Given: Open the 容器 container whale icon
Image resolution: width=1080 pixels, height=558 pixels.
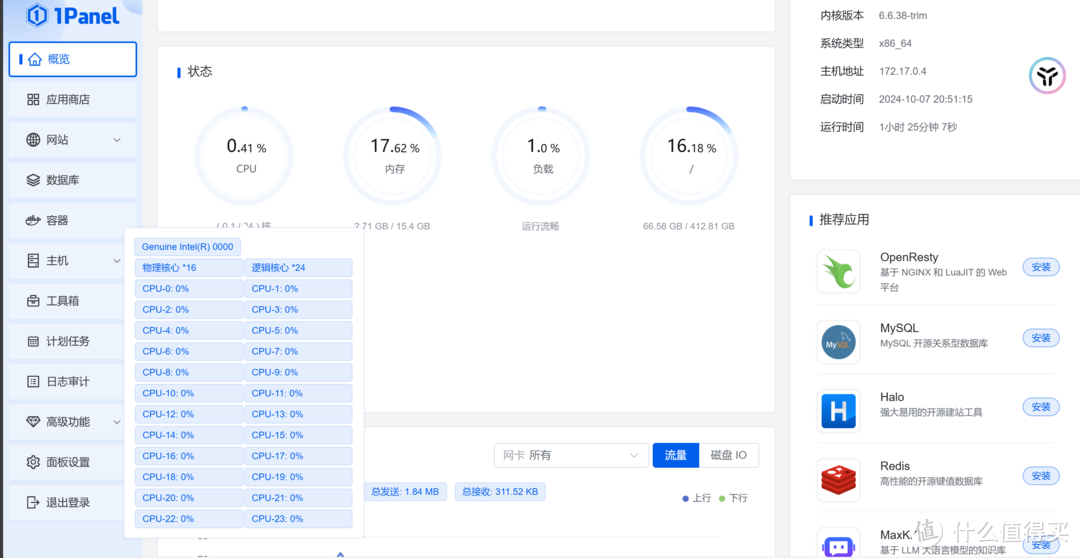Looking at the screenshot, I should [x=34, y=221].
